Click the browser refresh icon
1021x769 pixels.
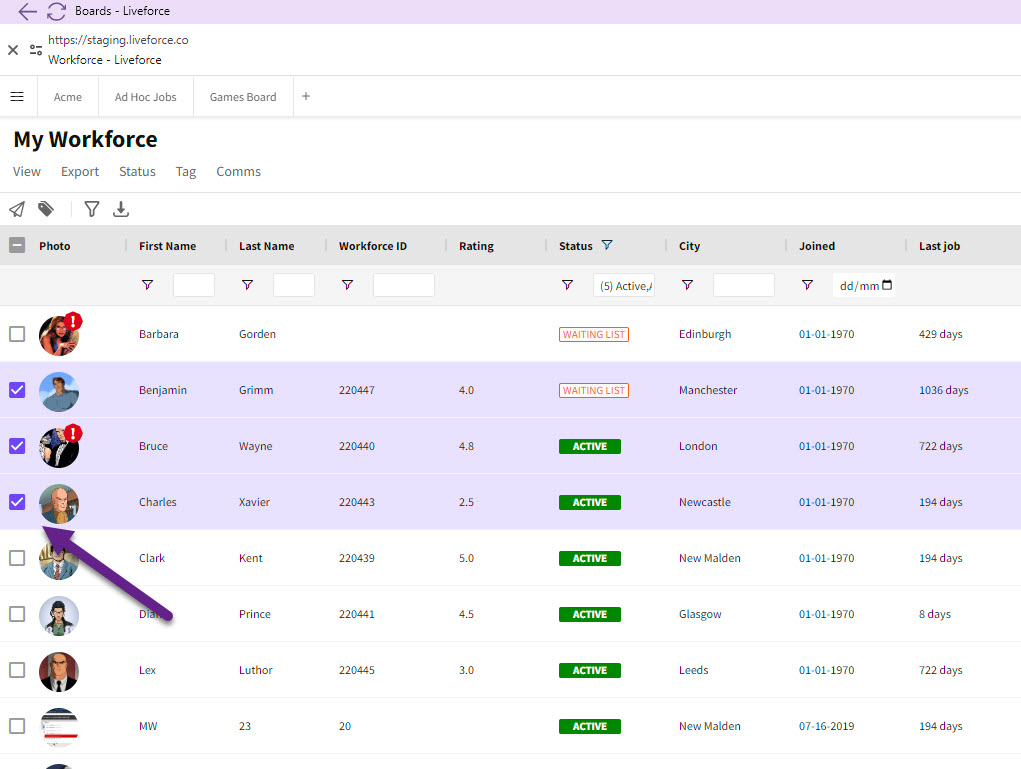pos(56,11)
